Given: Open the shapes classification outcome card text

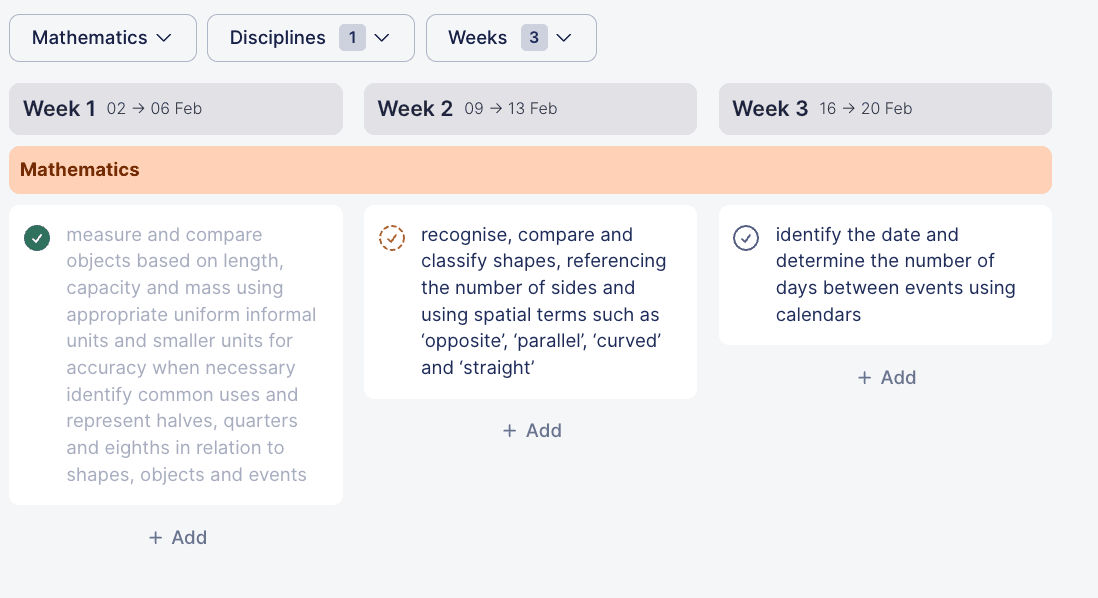Looking at the screenshot, I should coord(543,301).
